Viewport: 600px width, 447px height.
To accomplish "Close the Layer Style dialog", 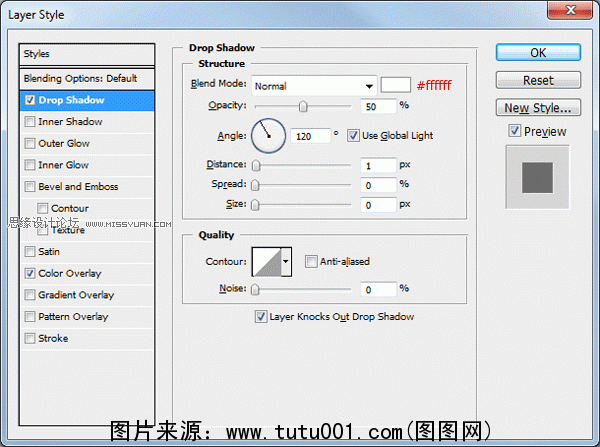I will [570, 10].
